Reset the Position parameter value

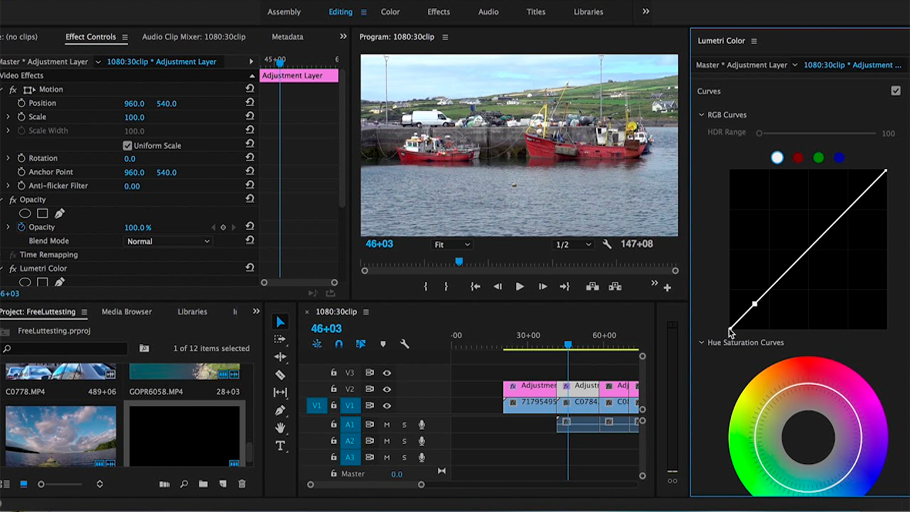(x=250, y=103)
